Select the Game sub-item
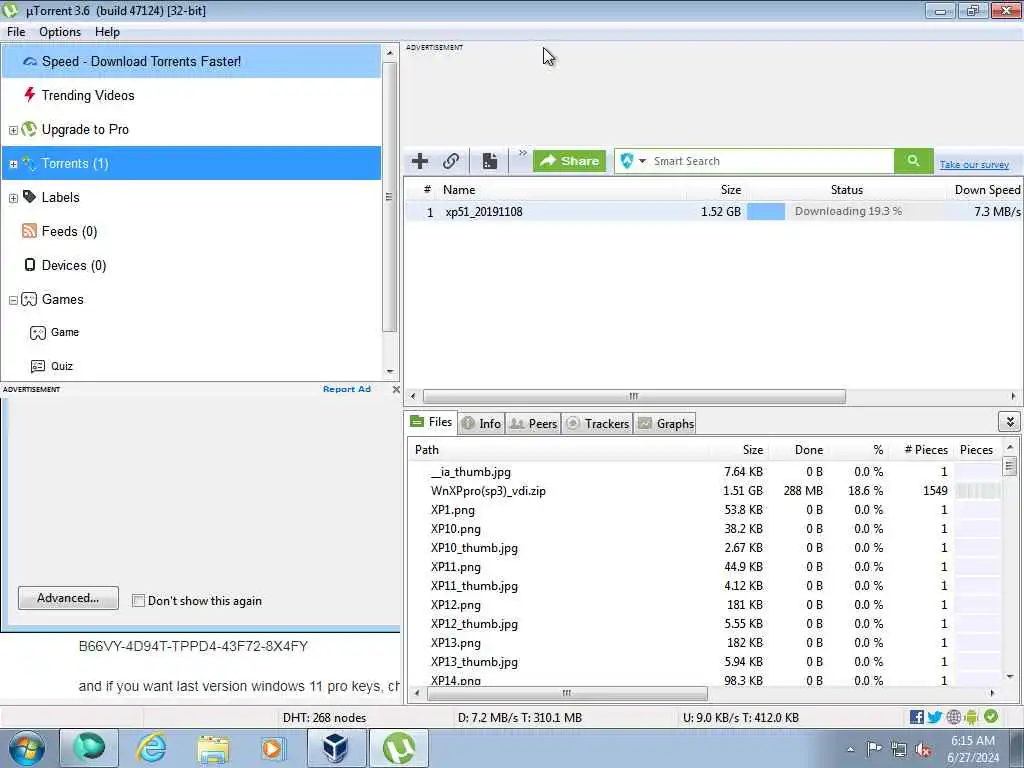Image resolution: width=1024 pixels, height=768 pixels. [x=65, y=332]
